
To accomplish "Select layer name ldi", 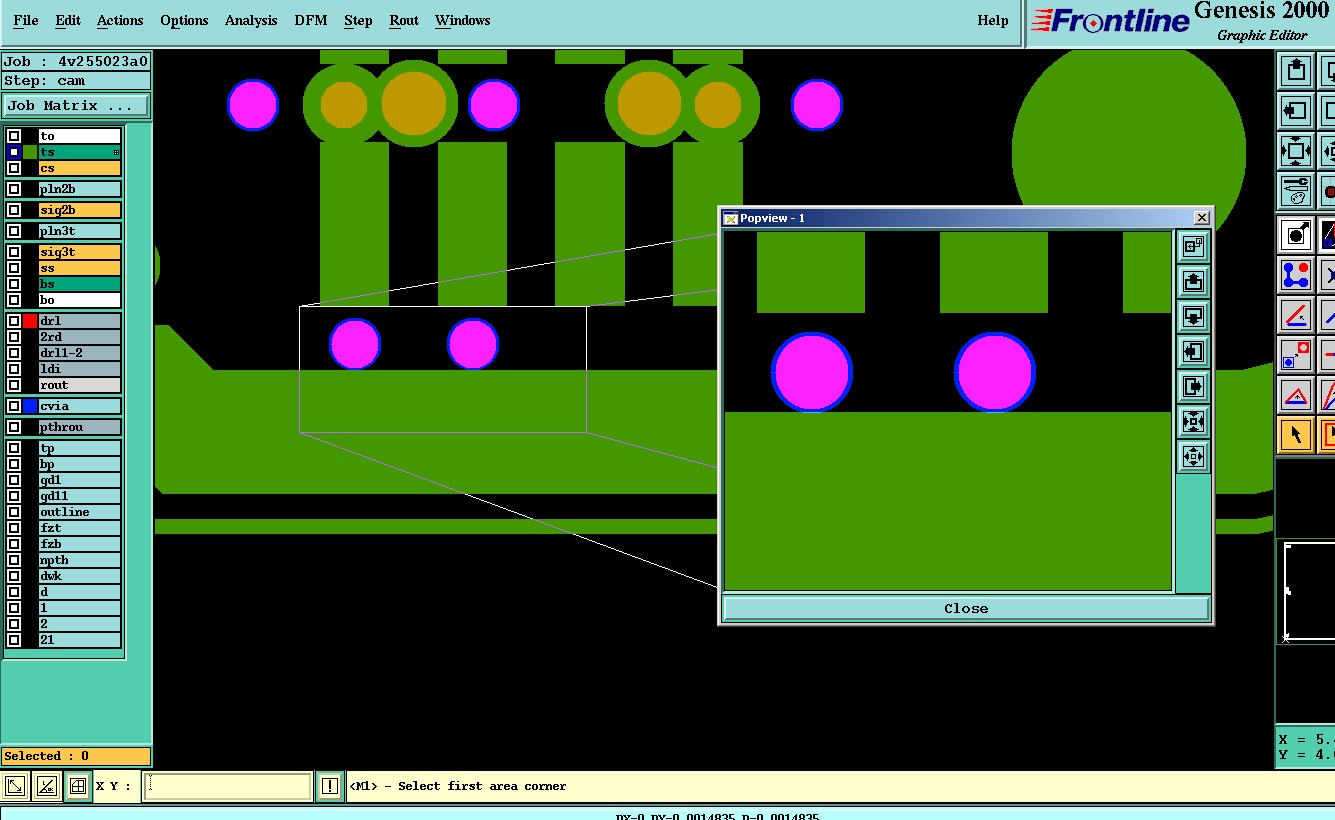I will 80,369.
